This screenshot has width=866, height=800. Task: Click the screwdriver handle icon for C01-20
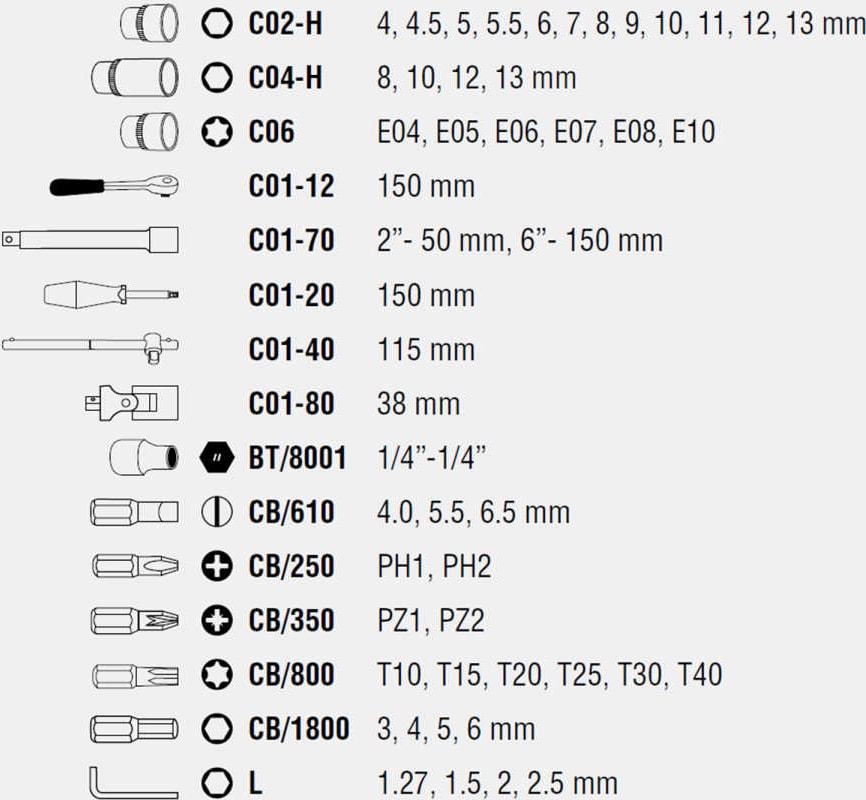[x=112, y=294]
